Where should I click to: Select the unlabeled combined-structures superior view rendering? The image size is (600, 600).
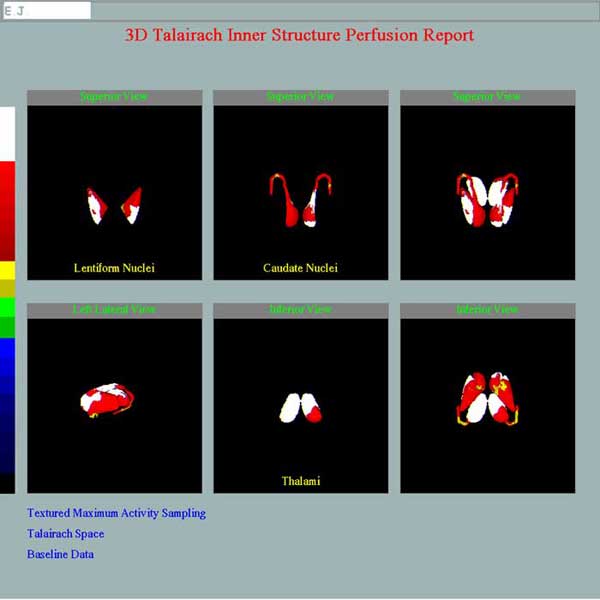pos(488,193)
